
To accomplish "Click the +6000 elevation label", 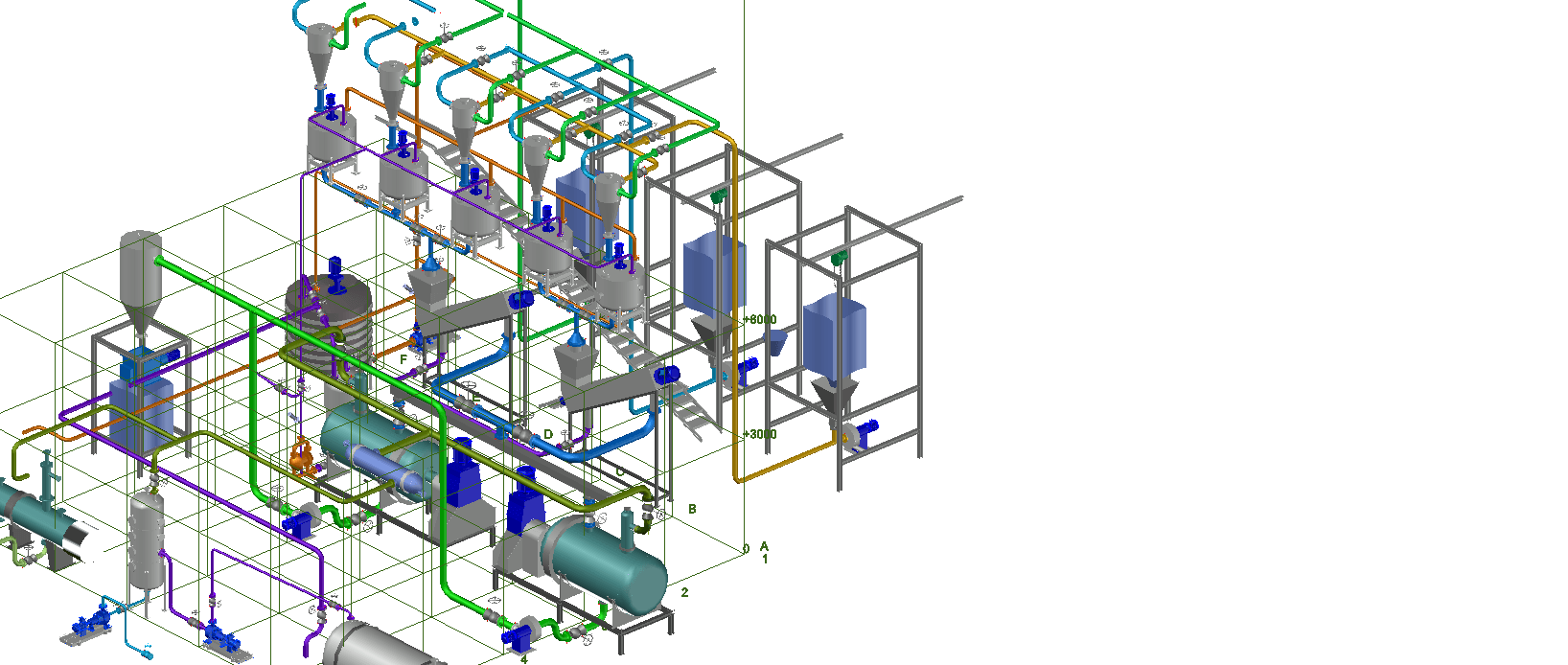I will click(760, 319).
